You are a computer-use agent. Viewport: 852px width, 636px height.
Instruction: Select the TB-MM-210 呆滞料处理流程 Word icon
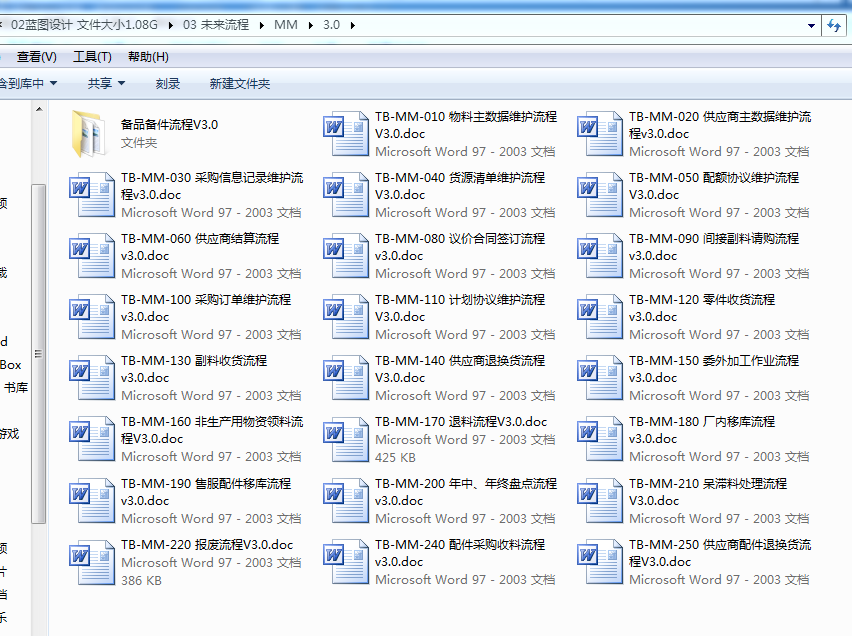click(x=600, y=500)
